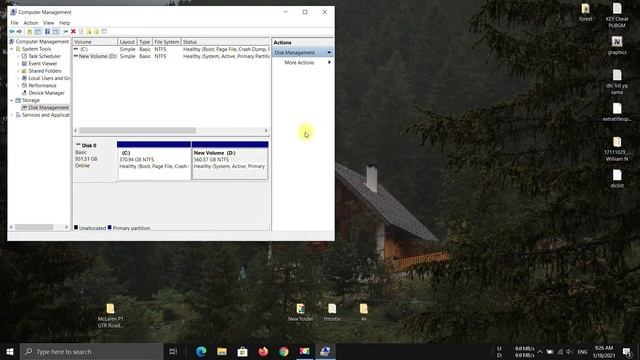Open the notification center icon
640x360 pixels.
coord(627,351)
